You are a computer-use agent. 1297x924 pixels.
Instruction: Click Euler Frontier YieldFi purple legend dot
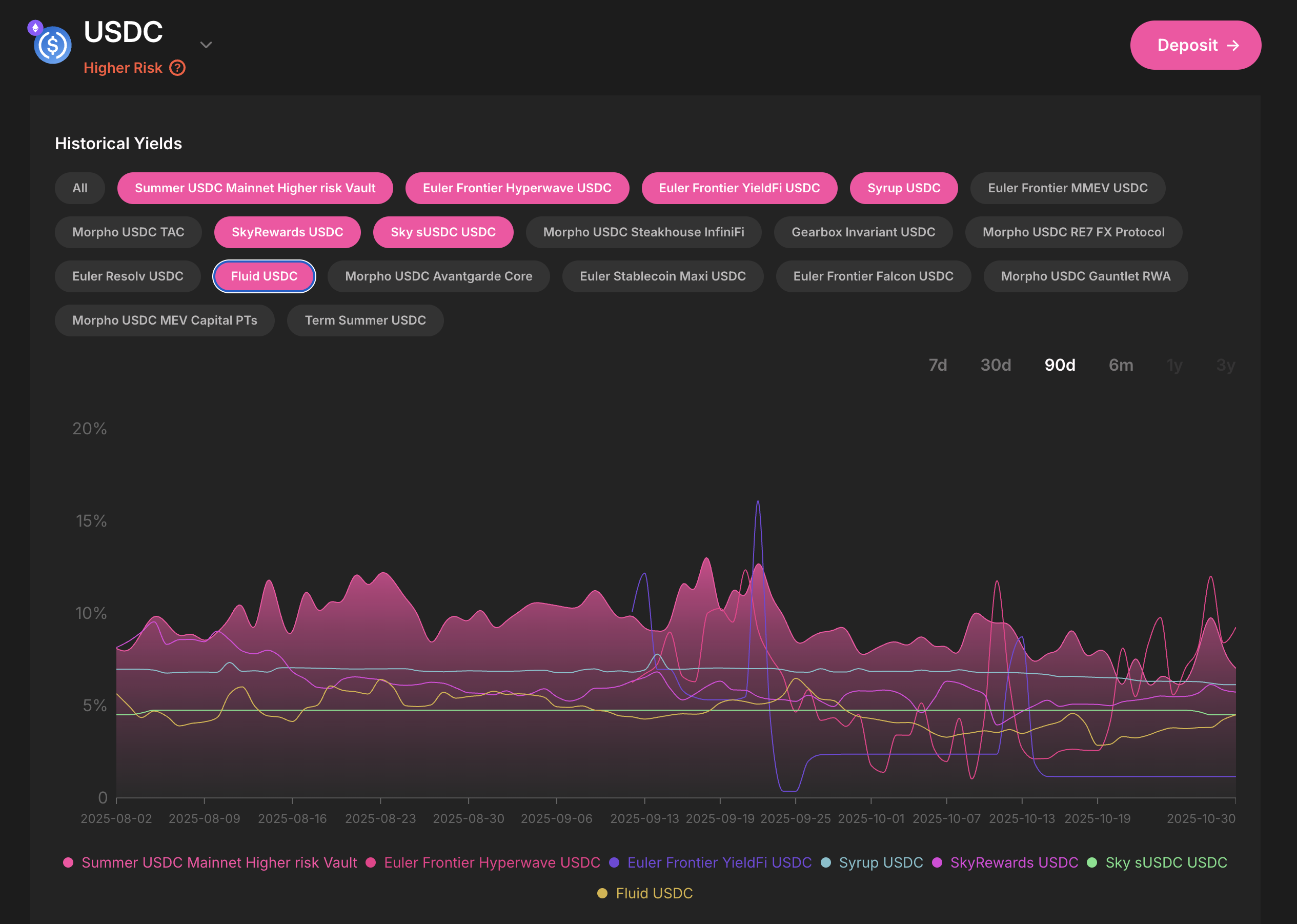tap(614, 862)
